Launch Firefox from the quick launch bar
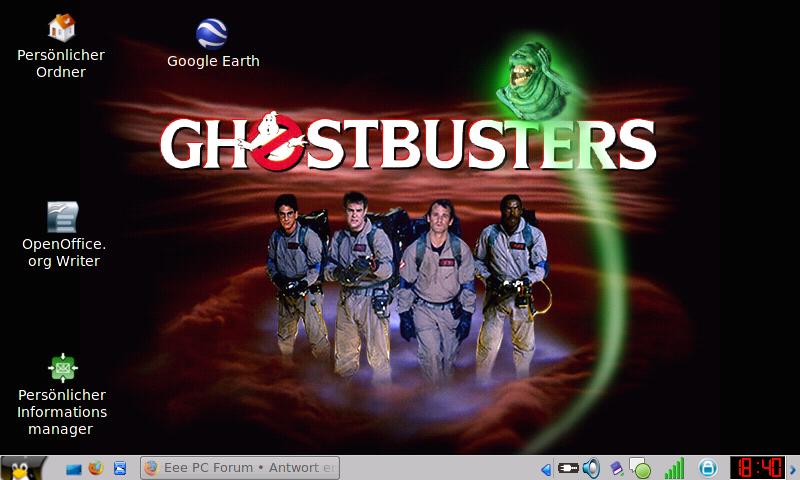The height and width of the screenshot is (480, 800). click(x=96, y=468)
